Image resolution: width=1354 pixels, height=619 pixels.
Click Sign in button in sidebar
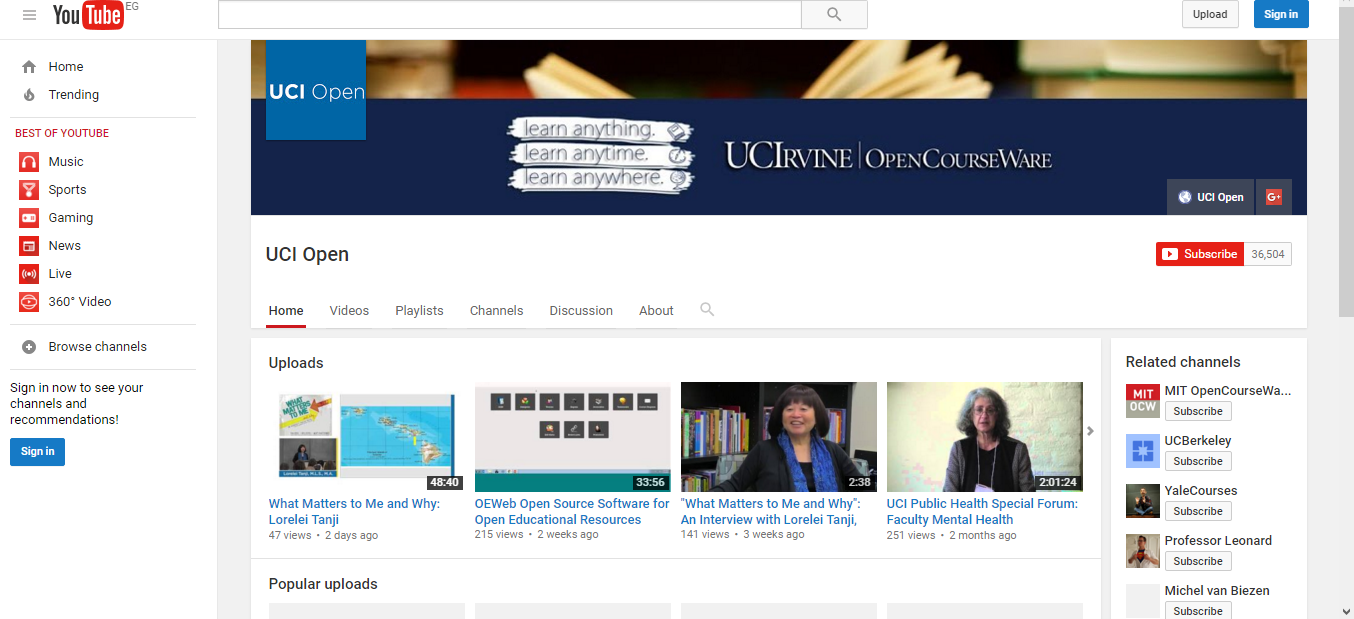pyautogui.click(x=38, y=451)
